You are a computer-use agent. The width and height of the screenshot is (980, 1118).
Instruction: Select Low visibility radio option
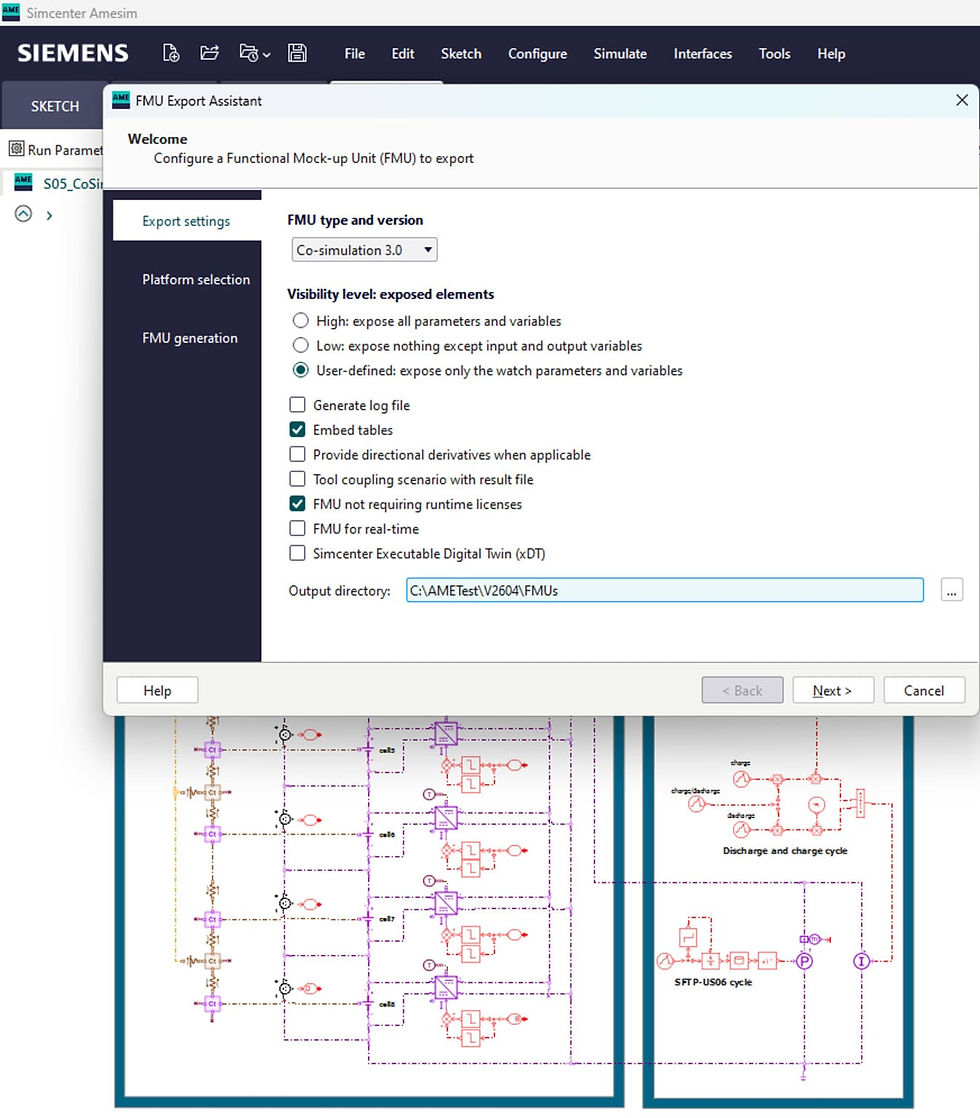coord(301,346)
